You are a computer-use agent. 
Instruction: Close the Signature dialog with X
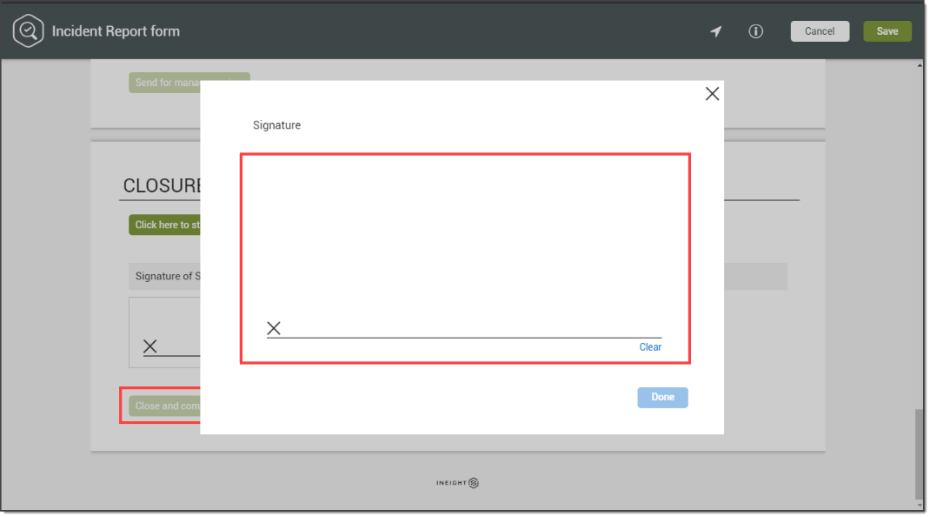712,94
